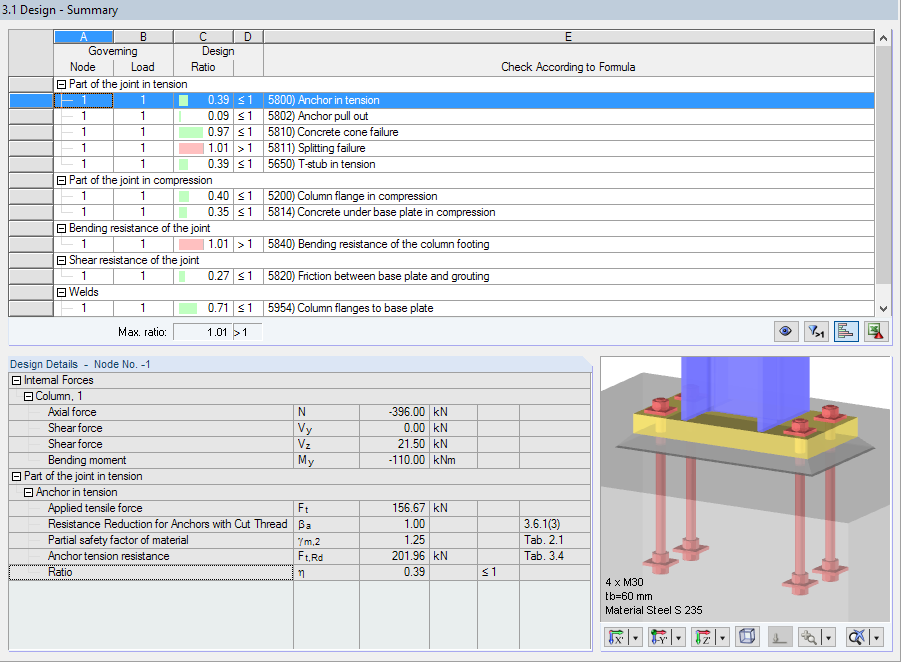Set view in Z' direction

[x=704, y=637]
